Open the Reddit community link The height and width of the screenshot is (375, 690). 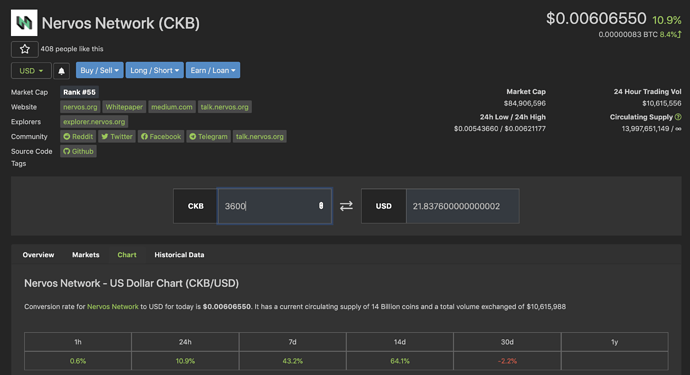click(78, 136)
